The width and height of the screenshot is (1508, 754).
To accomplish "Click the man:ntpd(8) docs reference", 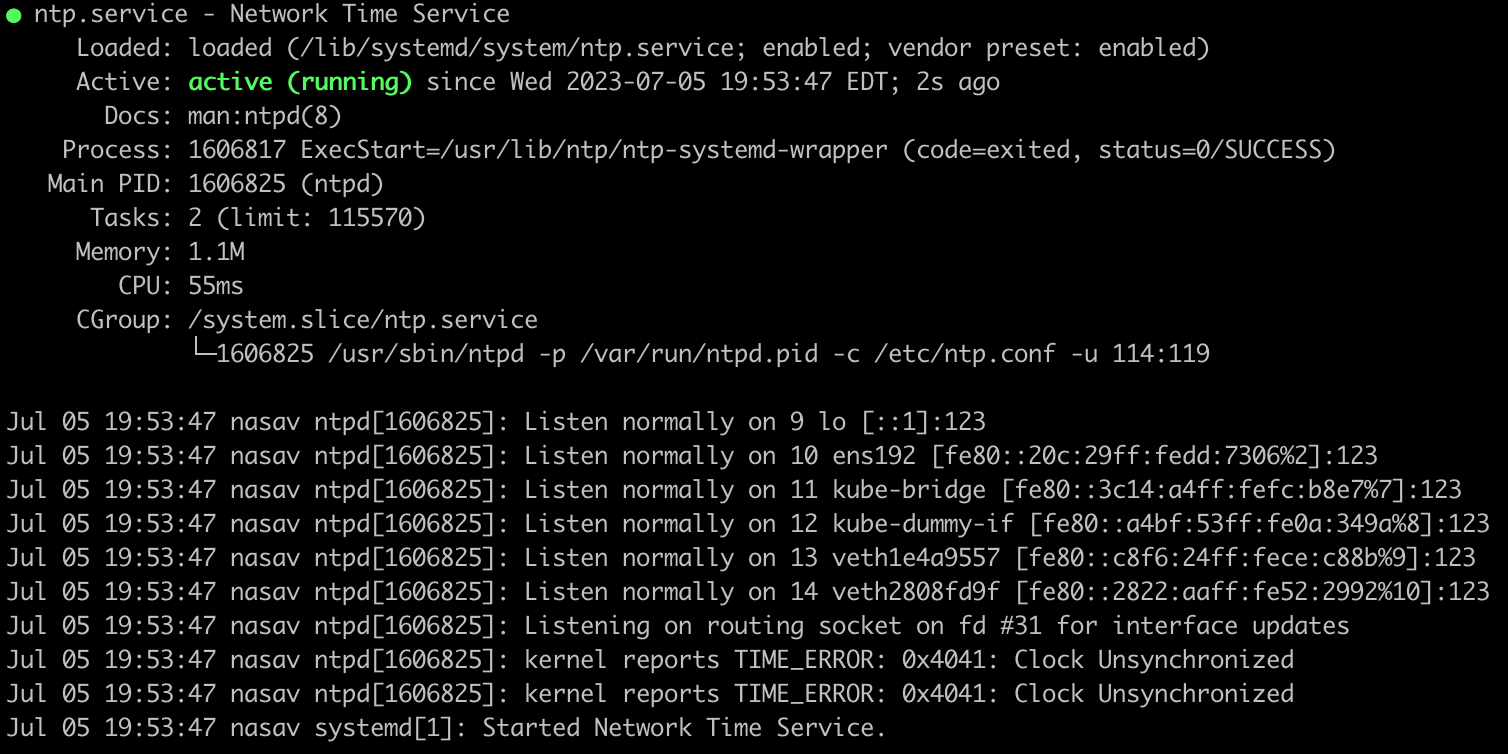I will pyautogui.click(x=265, y=116).
